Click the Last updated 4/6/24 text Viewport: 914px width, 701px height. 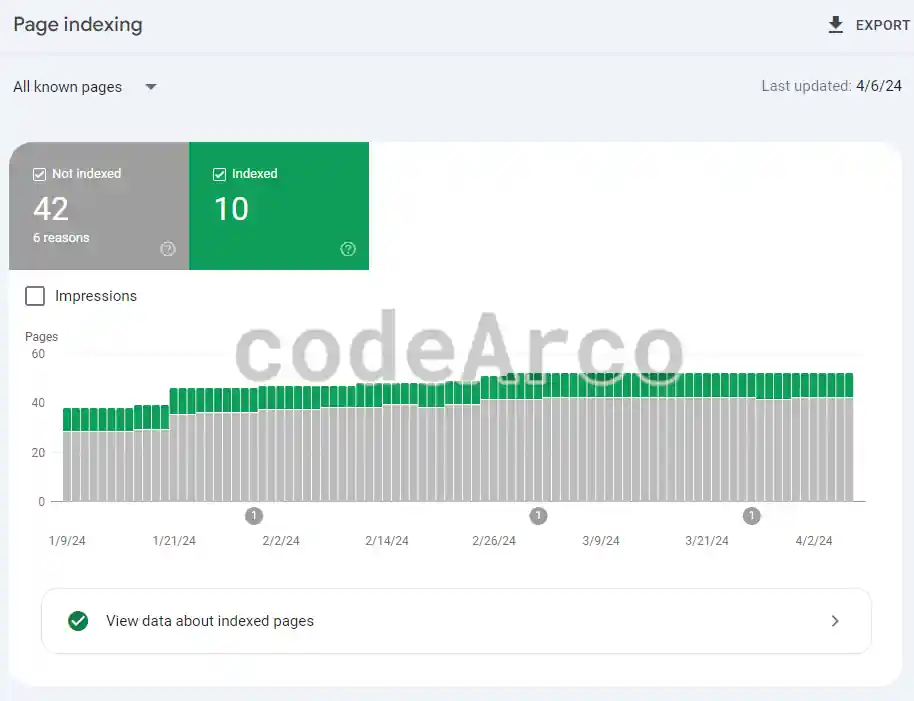[x=831, y=86]
